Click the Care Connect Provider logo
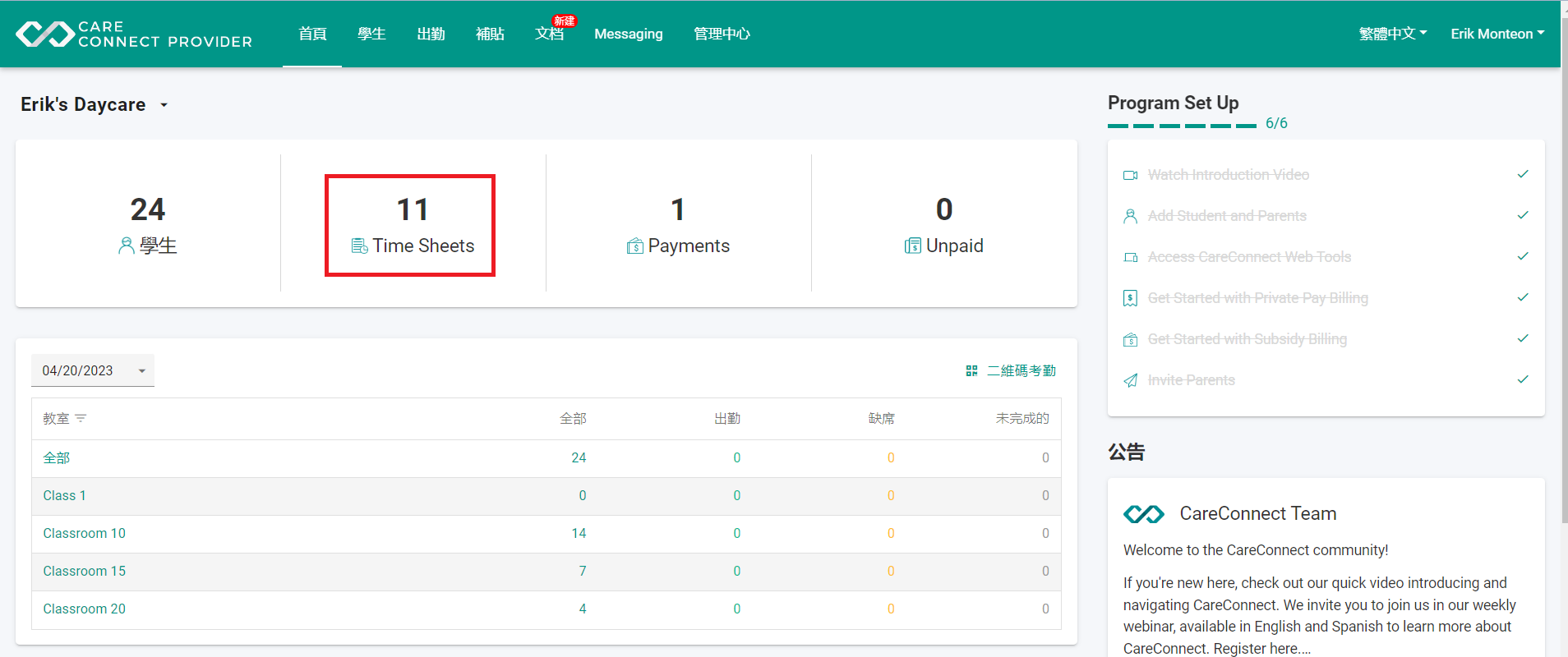The height and width of the screenshot is (657, 1568). (x=134, y=34)
